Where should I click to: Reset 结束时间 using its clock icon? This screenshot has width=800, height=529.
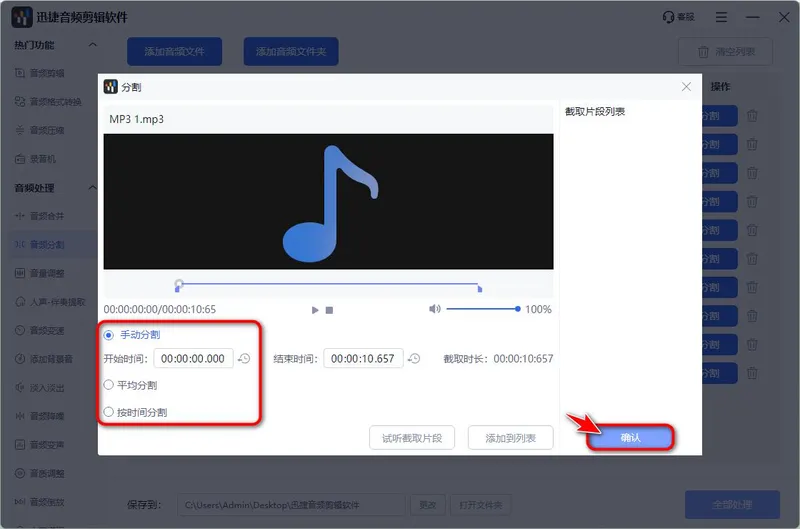coord(414,359)
